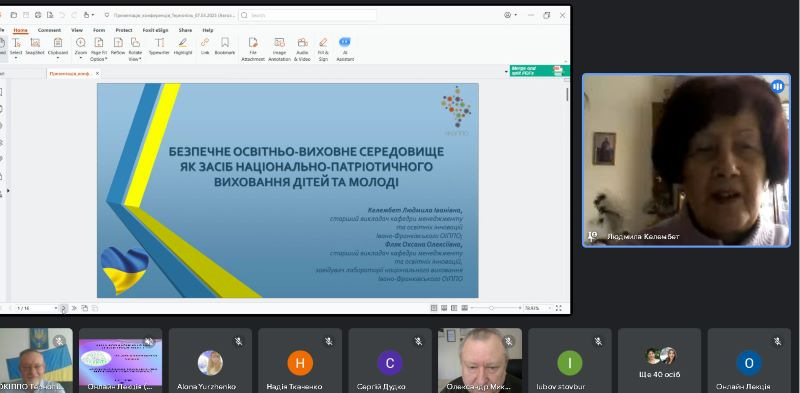Expand the Clipboard dropdown arrow
This screenshot has height=393, width=800.
(x=58, y=58)
